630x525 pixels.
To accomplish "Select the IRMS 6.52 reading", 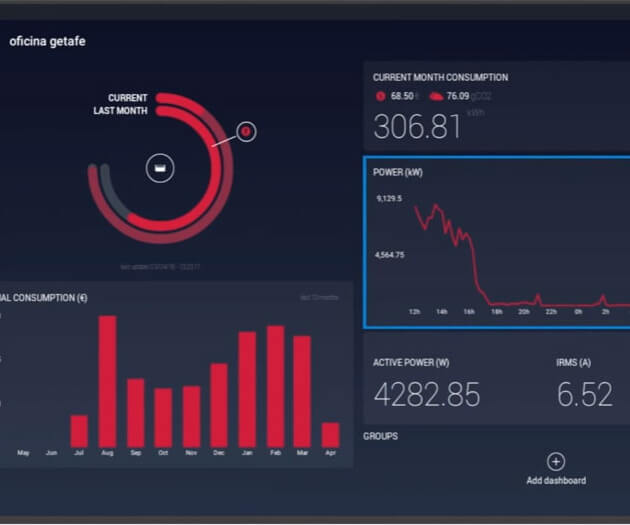I will 584,394.
